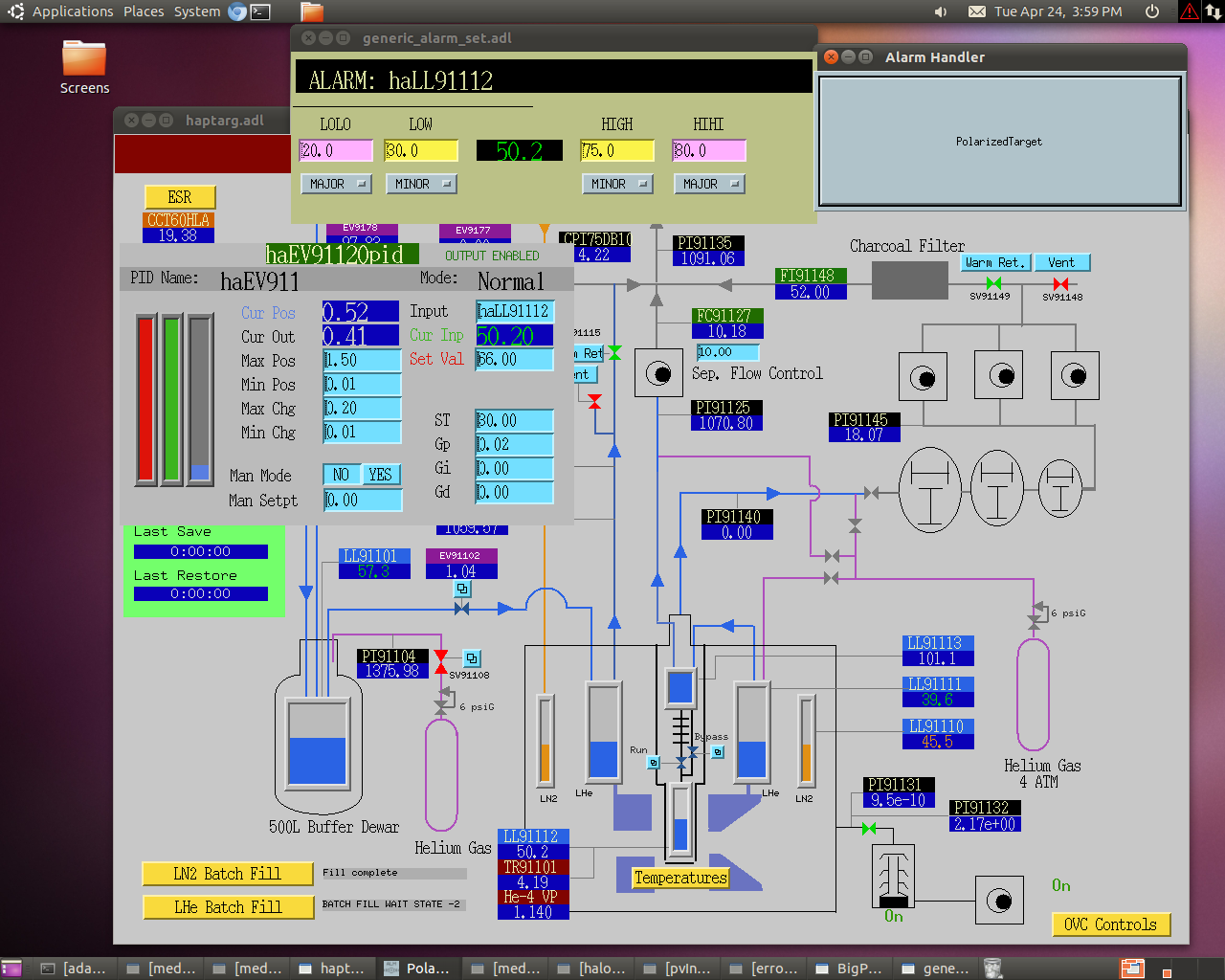Click the Vent button
The image size is (1225, 980).
click(1061, 262)
